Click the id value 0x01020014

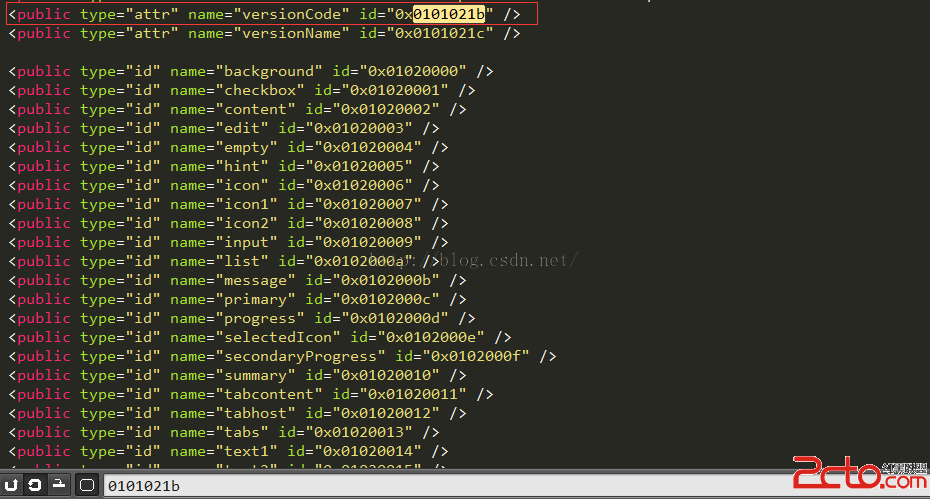click(368, 451)
